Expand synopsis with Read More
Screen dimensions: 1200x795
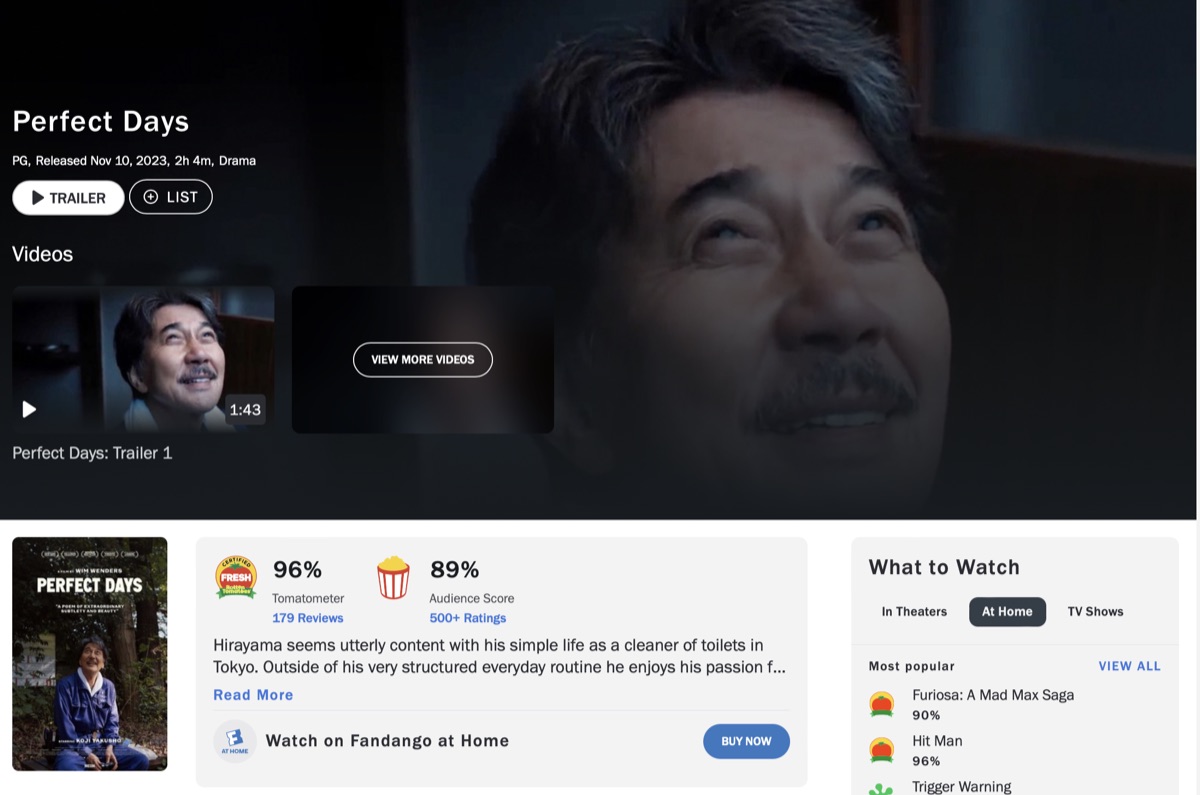[253, 695]
